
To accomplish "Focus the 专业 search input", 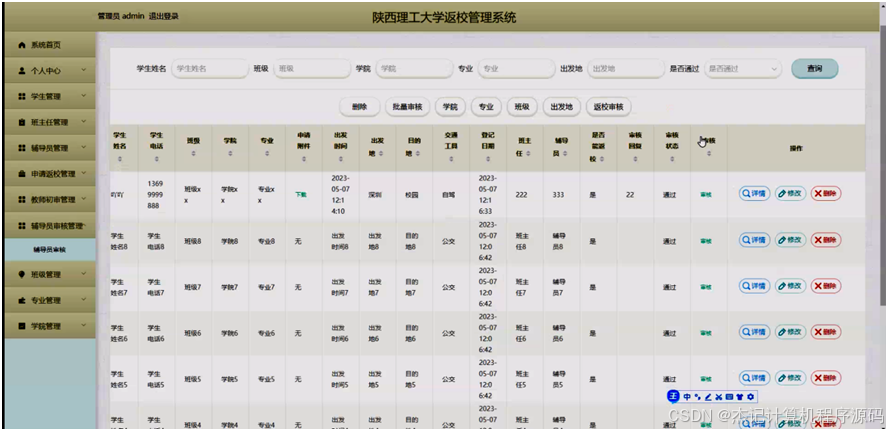I will pos(516,69).
